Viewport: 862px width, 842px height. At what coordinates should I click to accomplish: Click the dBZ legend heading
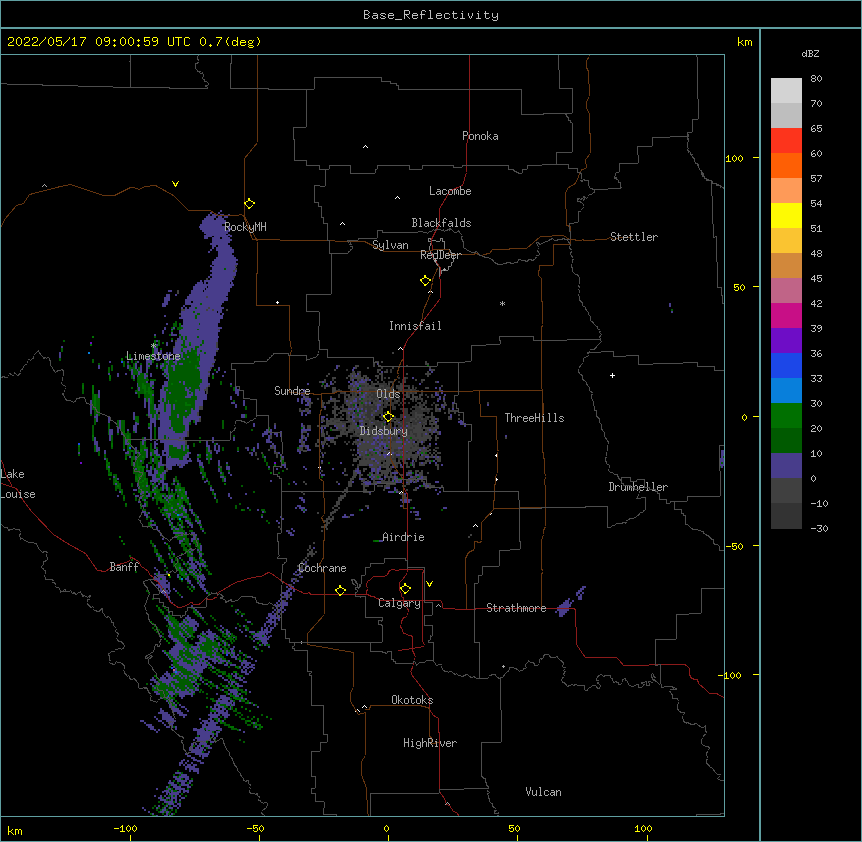810,54
